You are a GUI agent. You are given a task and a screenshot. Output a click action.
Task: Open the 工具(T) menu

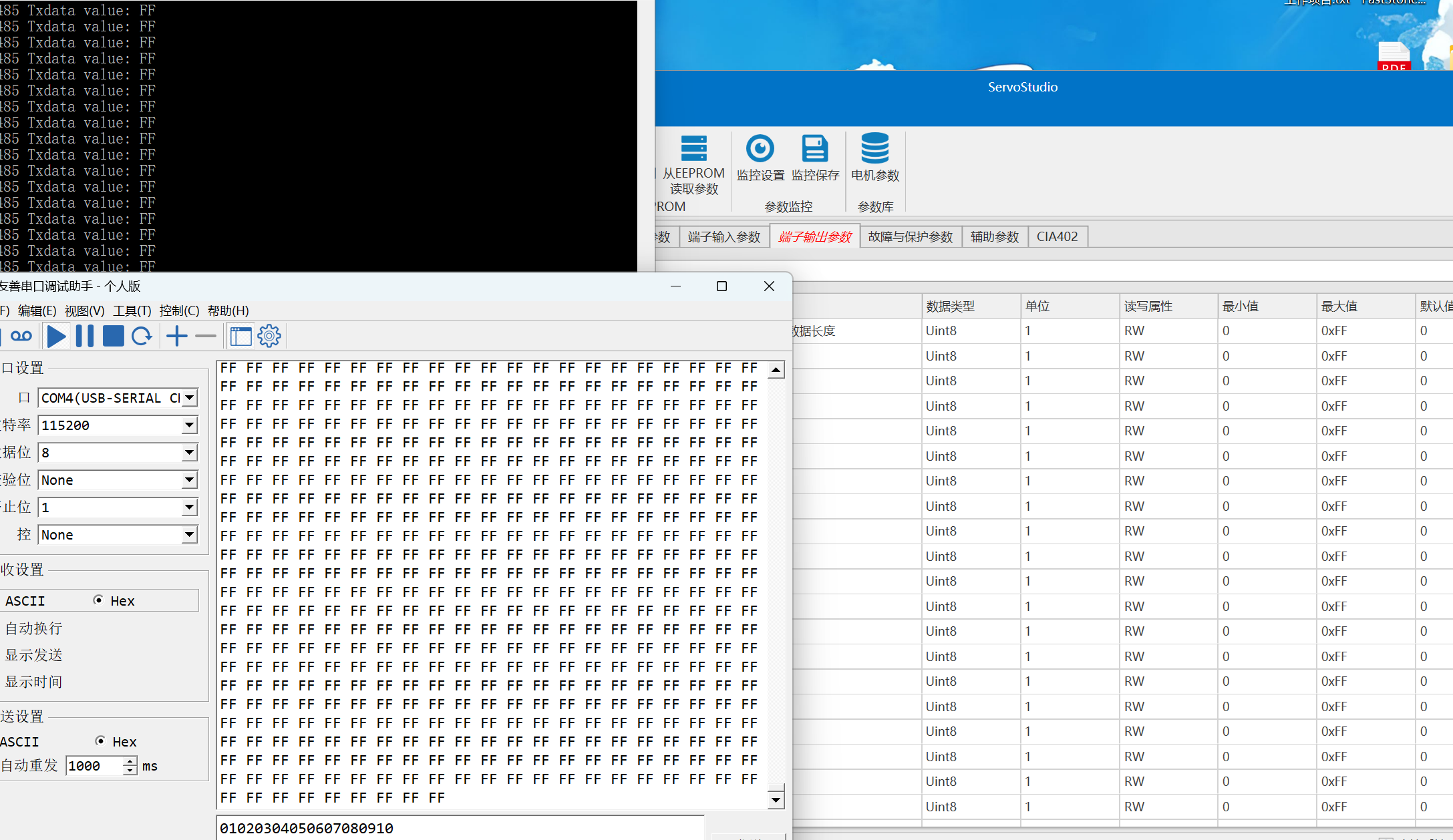[132, 310]
